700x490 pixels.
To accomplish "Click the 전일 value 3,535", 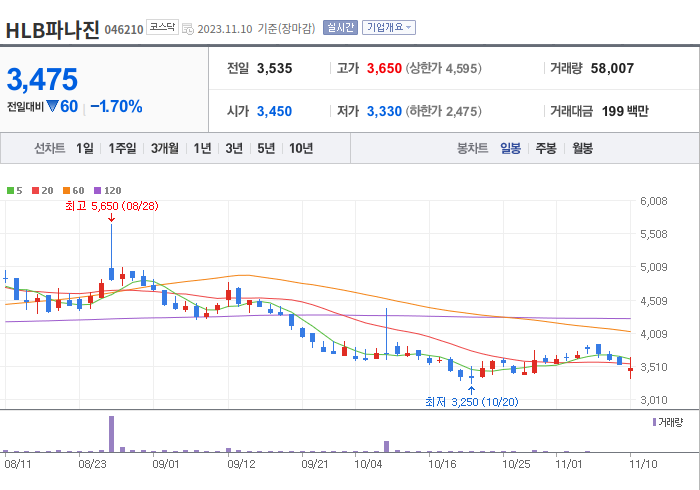I will [274, 68].
